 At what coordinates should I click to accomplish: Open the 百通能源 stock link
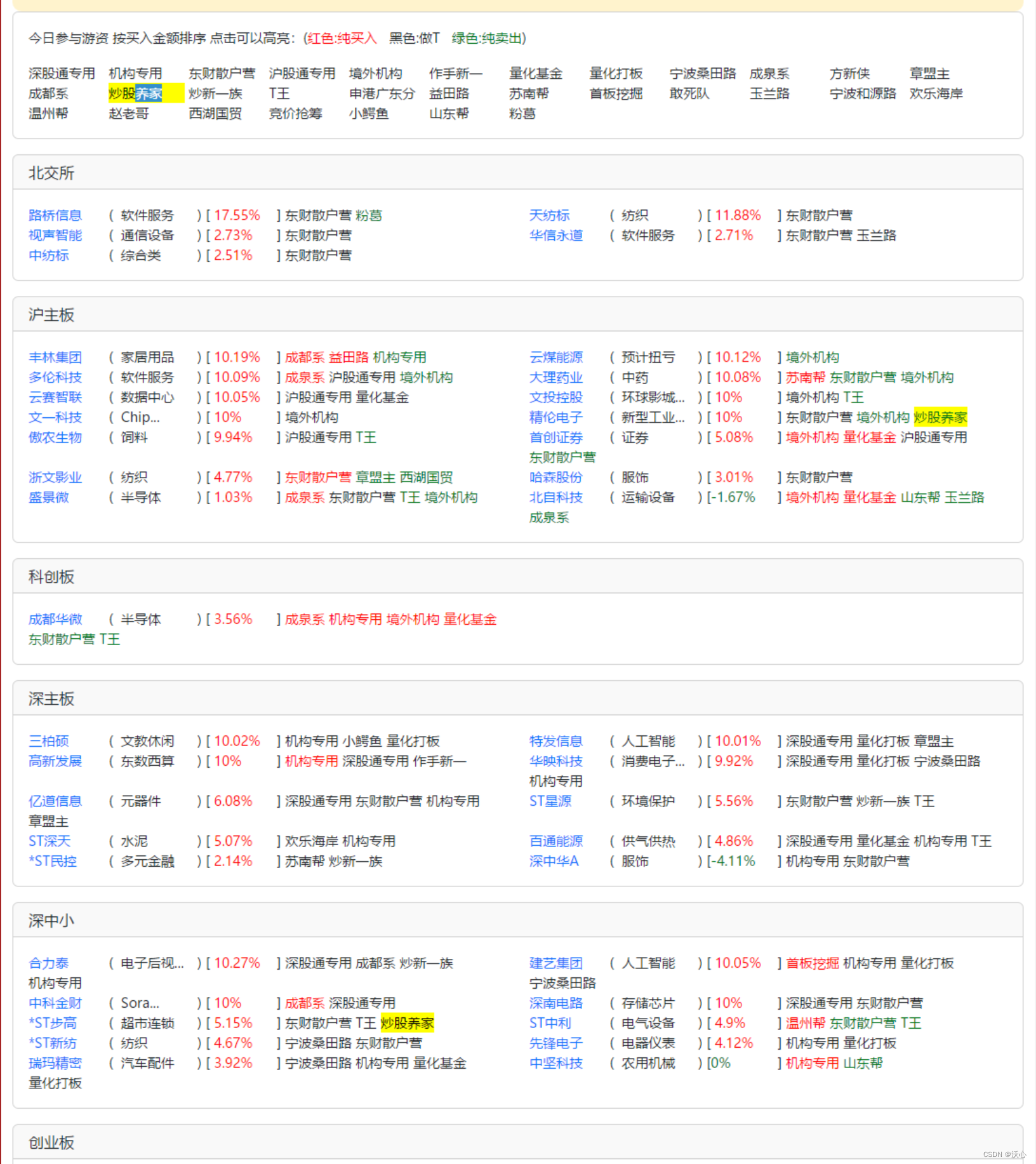tap(556, 841)
